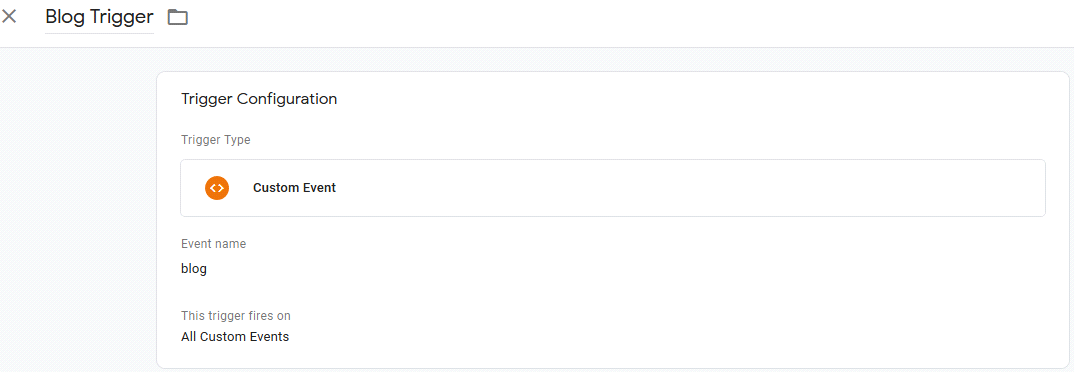This screenshot has height=372, width=1074.
Task: Click empty space inside the Trigger Configuration card
Action: (x=685, y=110)
